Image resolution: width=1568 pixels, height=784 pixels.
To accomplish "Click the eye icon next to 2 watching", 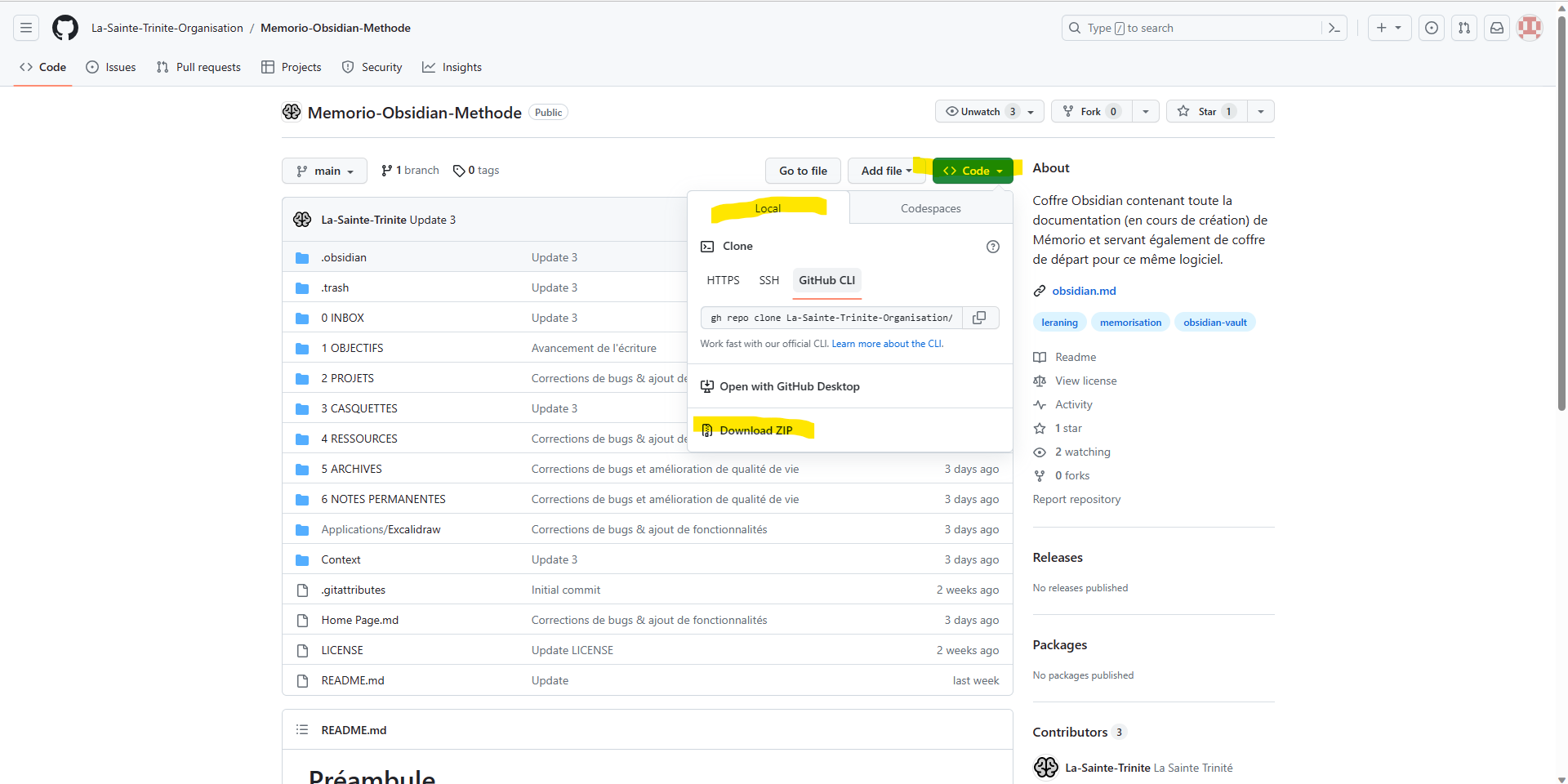I will click(x=1040, y=452).
